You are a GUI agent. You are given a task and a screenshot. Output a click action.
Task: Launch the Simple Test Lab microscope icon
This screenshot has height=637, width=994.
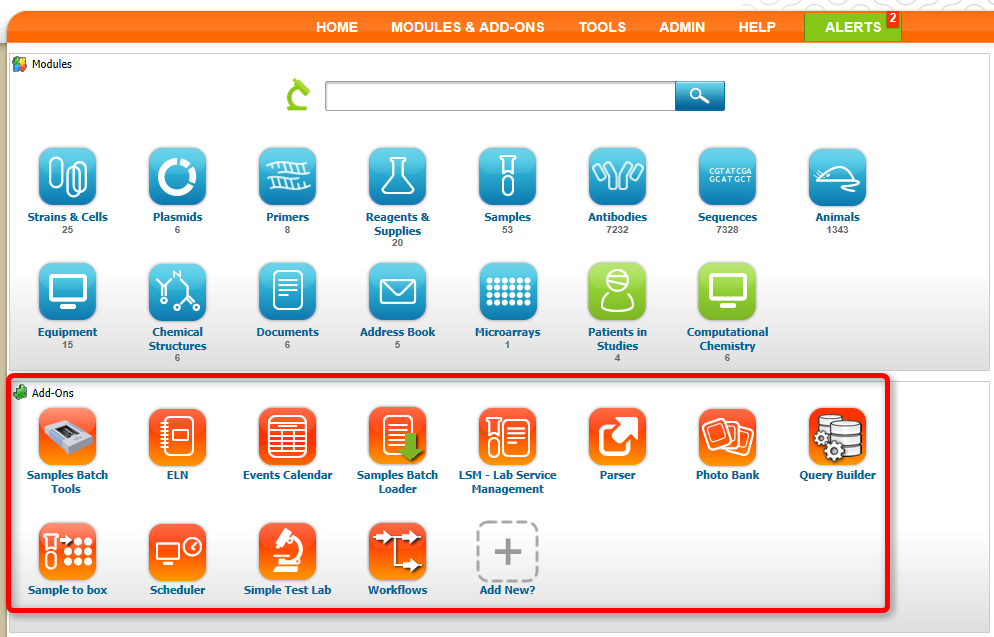pos(287,551)
